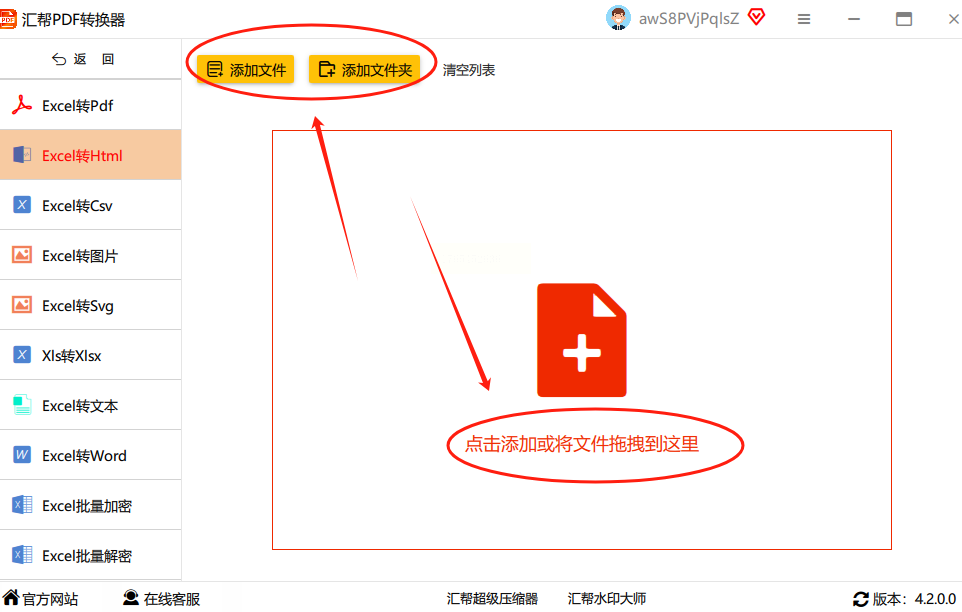Click the Excel转图片 picture icon

pyautogui.click(x=22, y=254)
